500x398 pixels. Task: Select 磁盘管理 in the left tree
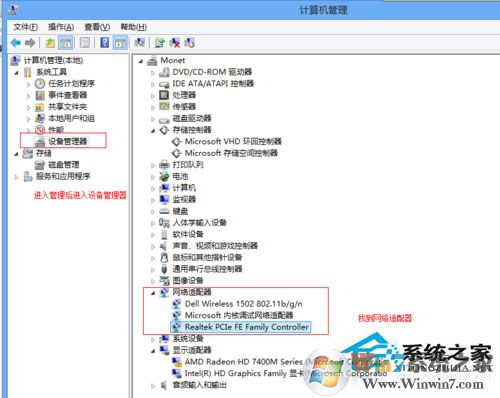coord(64,165)
